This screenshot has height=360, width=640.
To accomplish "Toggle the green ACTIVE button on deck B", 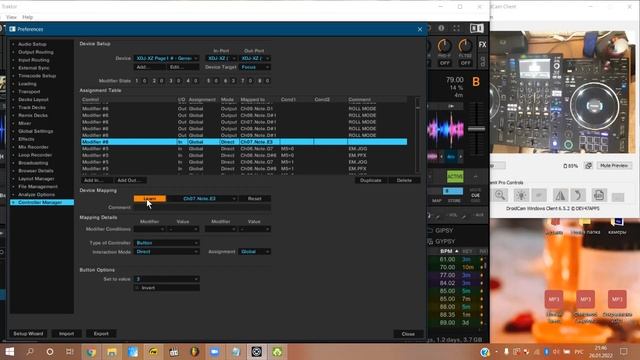I will point(455,176).
